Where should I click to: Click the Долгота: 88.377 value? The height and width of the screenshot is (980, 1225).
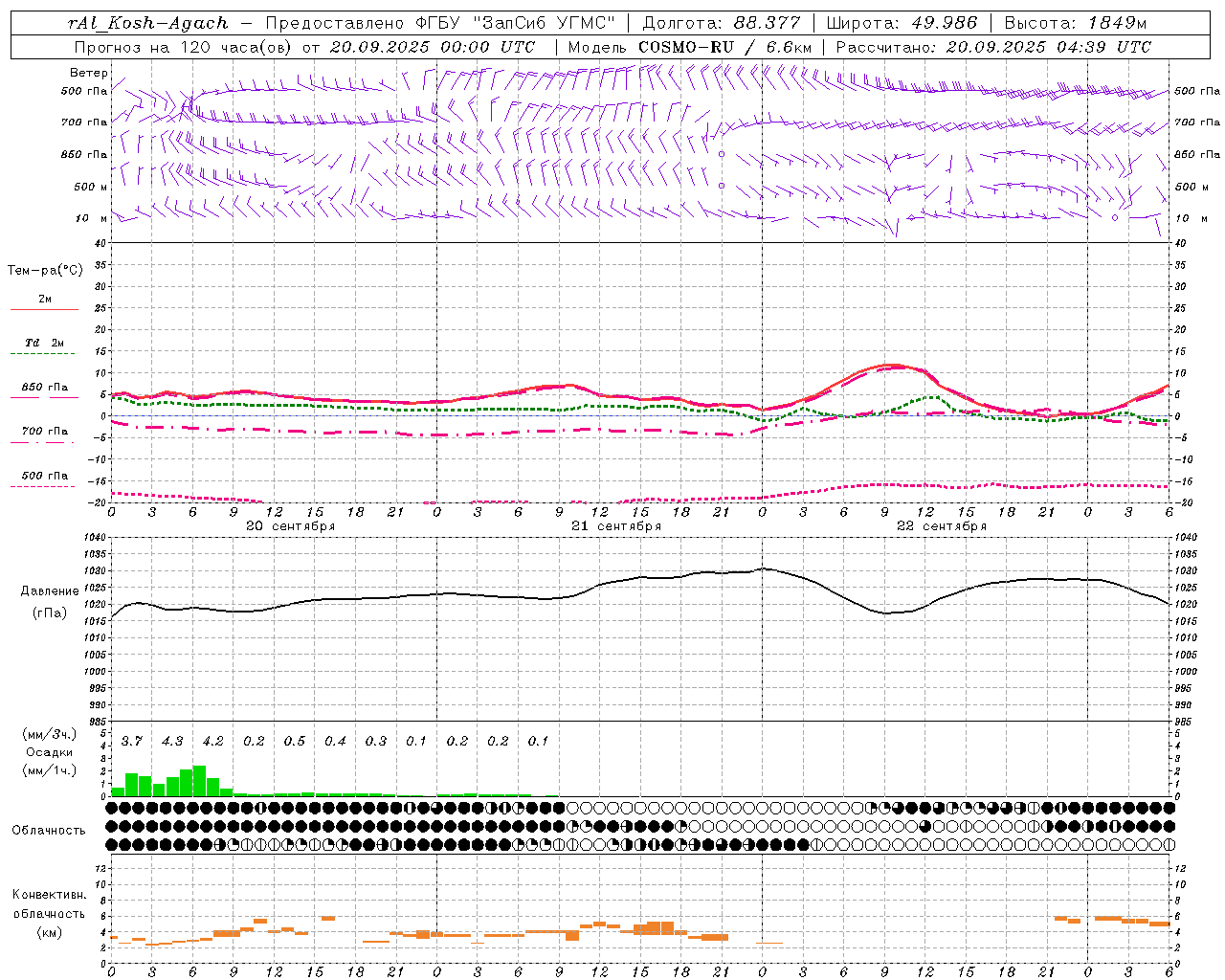721,23
